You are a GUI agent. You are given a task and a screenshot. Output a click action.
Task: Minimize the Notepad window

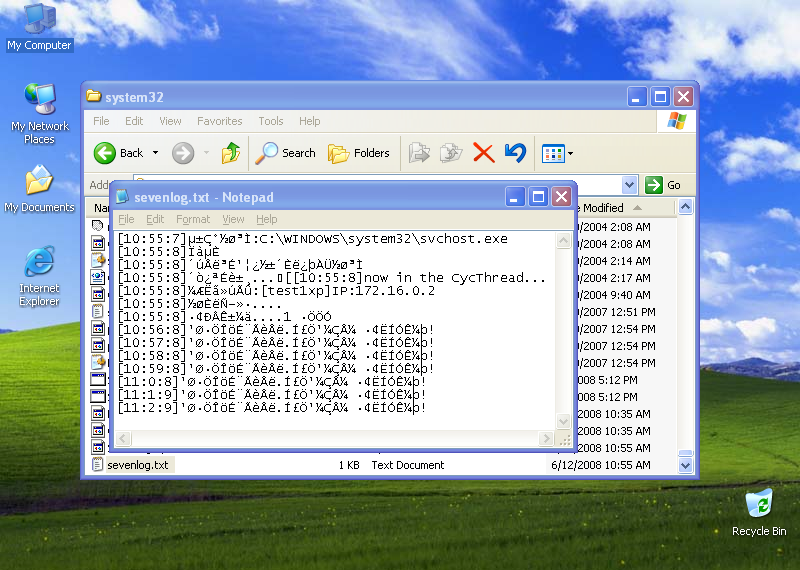point(514,196)
